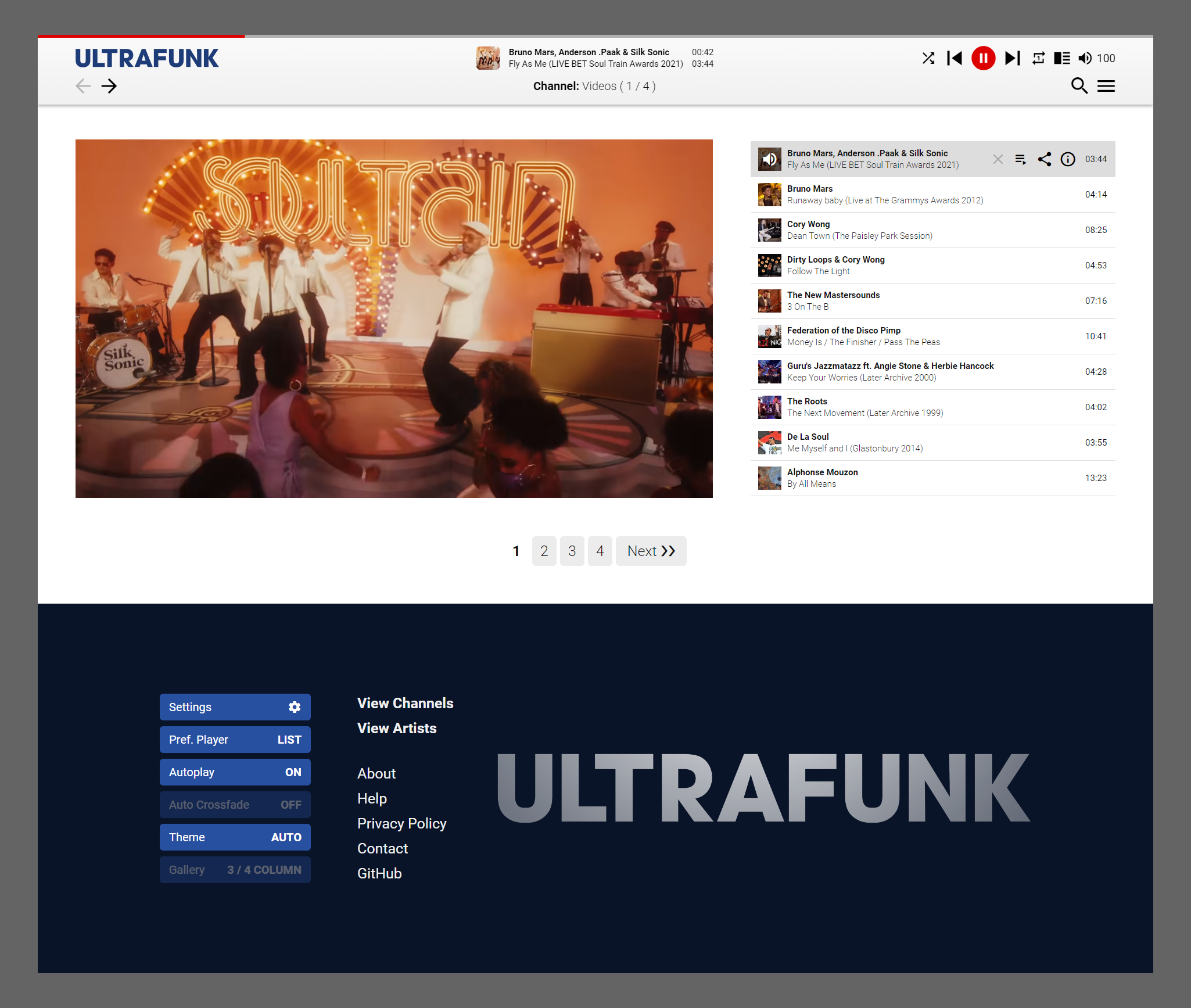The height and width of the screenshot is (1008, 1191).
Task: Open the hamburger menu
Action: (1106, 86)
